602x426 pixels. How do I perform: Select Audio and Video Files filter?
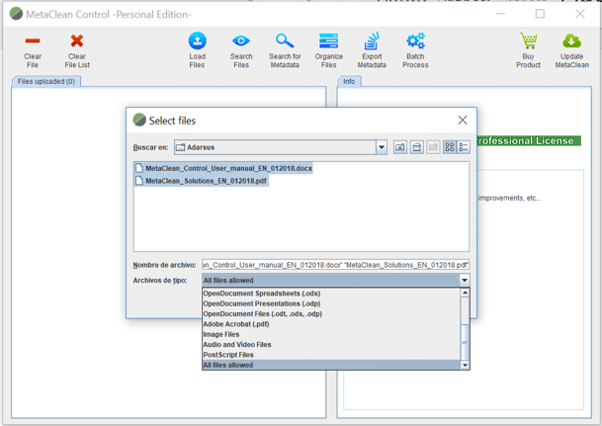click(243, 344)
